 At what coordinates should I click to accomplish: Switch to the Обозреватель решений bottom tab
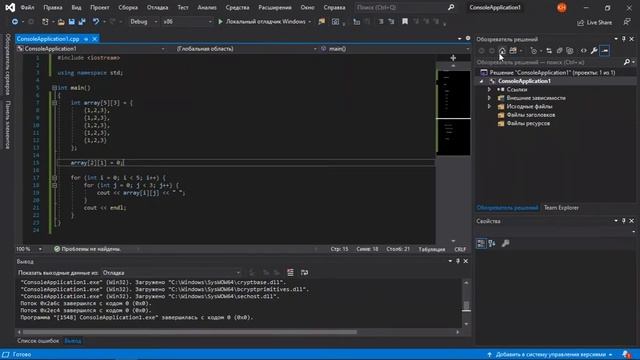(x=507, y=208)
